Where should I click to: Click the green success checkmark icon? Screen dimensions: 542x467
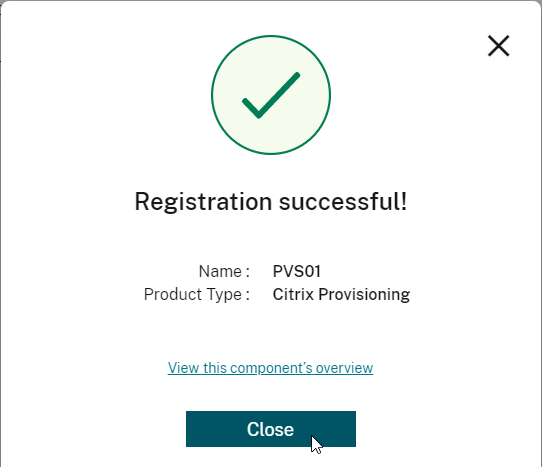(x=271, y=95)
